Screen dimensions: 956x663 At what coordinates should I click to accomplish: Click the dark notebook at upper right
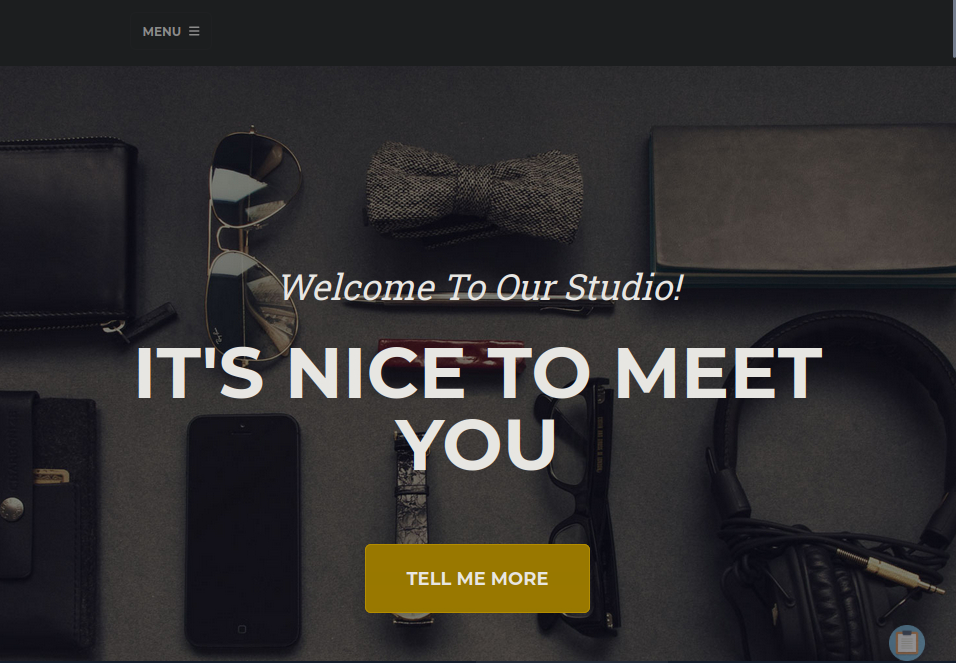(x=802, y=203)
